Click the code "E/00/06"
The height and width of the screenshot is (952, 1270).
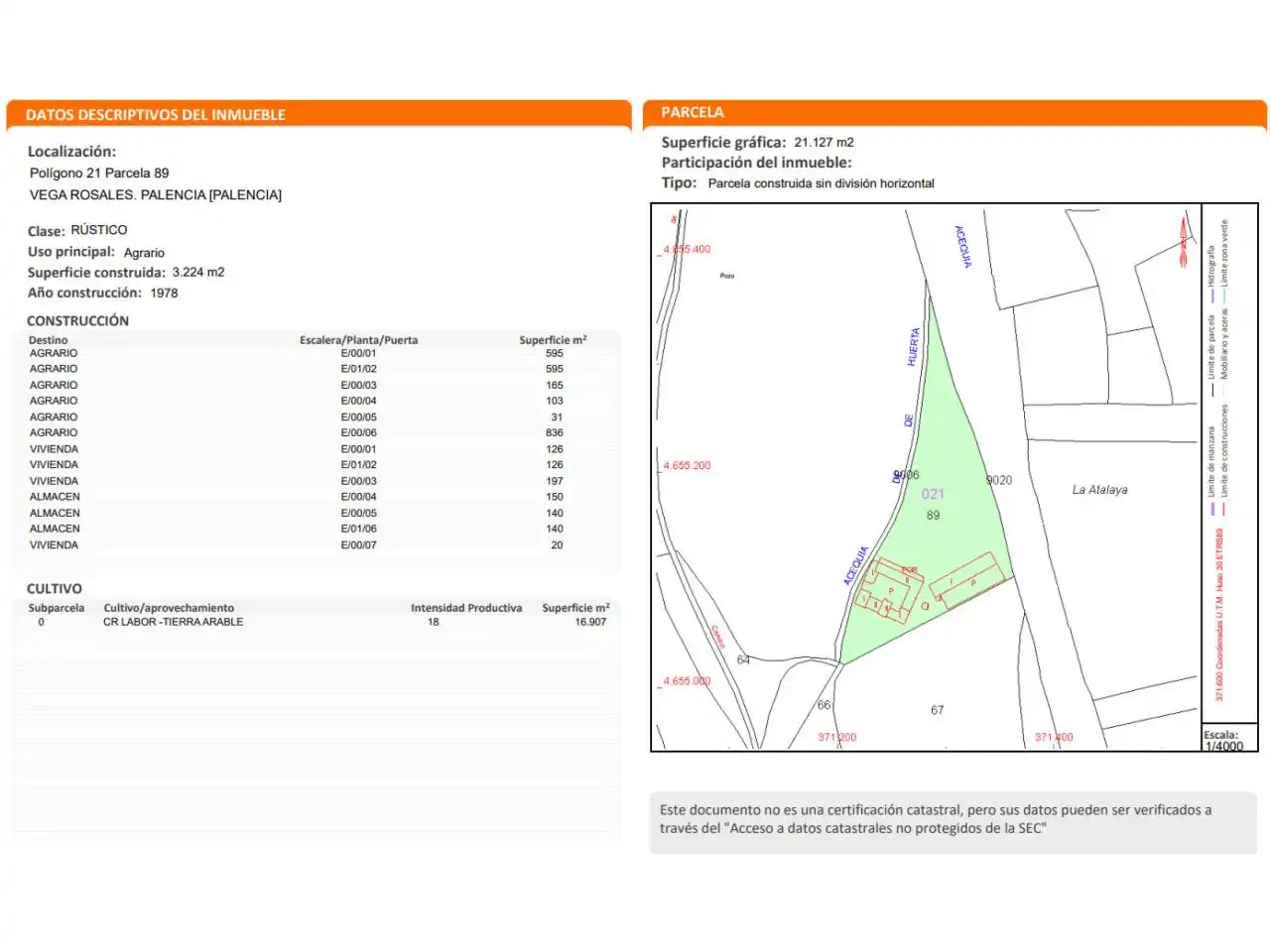click(x=359, y=432)
